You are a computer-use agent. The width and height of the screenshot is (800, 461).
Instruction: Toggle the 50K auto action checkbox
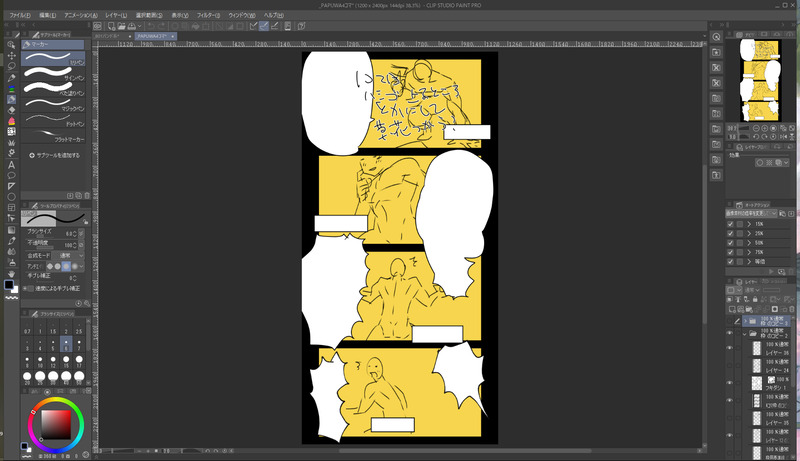pos(730,243)
